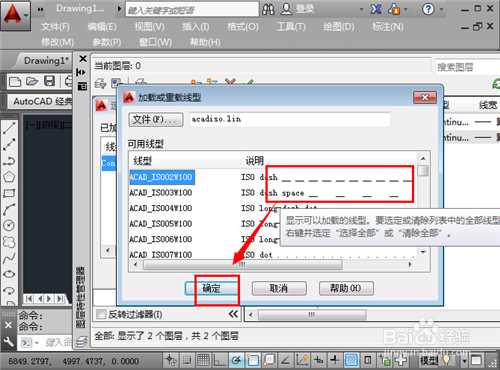Select the Arc tool
The height and width of the screenshot is (370, 500).
tap(9, 209)
